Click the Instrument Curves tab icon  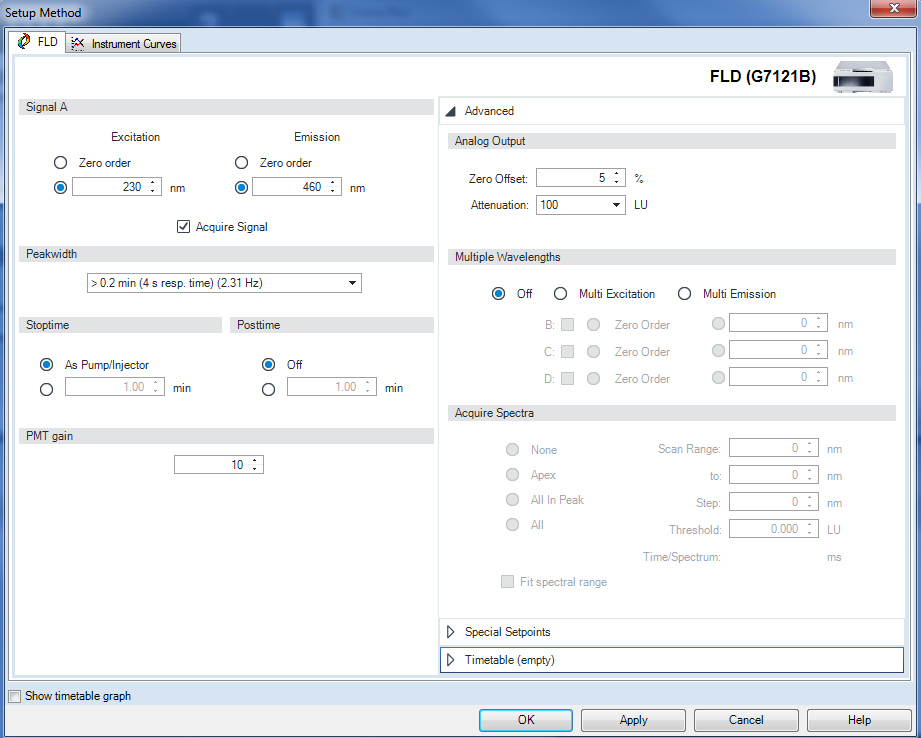coord(78,43)
